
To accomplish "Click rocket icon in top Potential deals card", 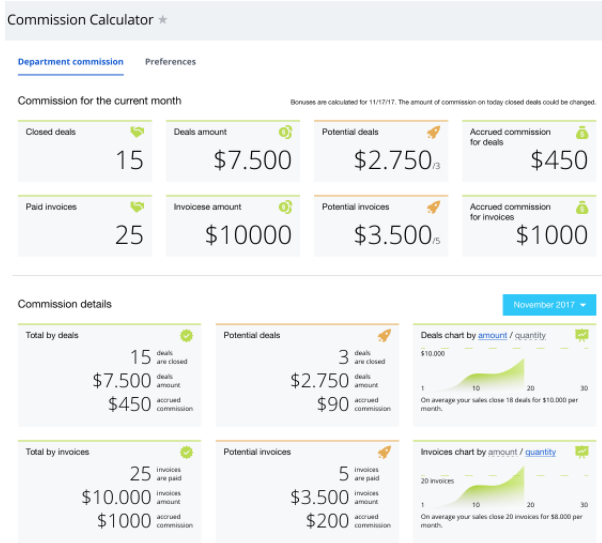I will pos(433,132).
